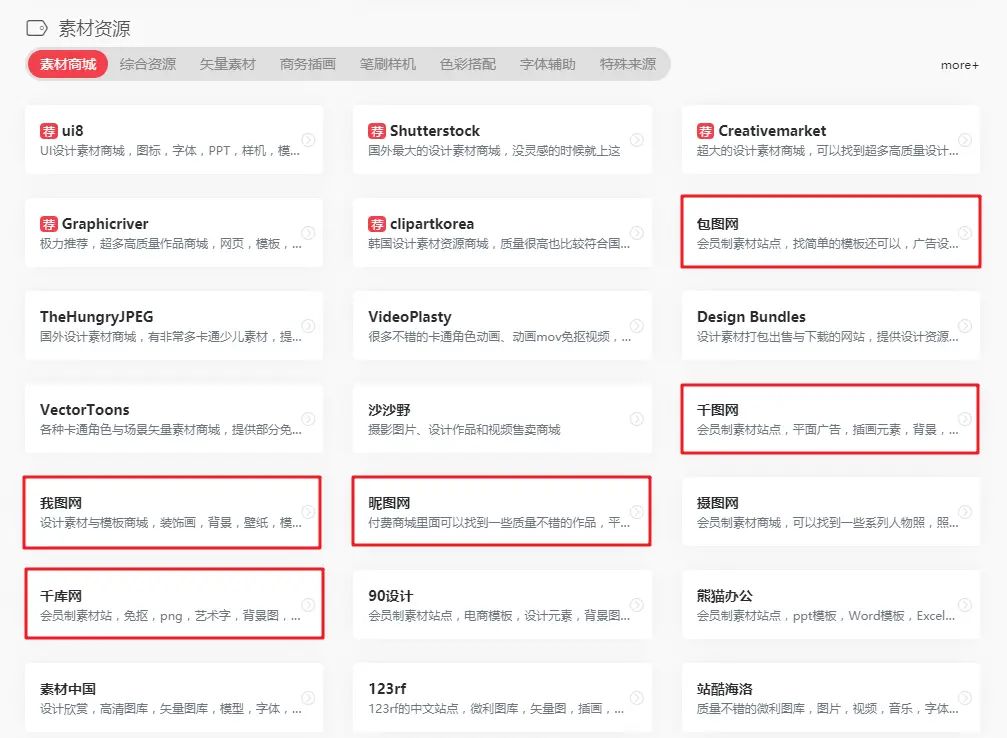Expand the arrow on the 摄图网 card

[964, 511]
